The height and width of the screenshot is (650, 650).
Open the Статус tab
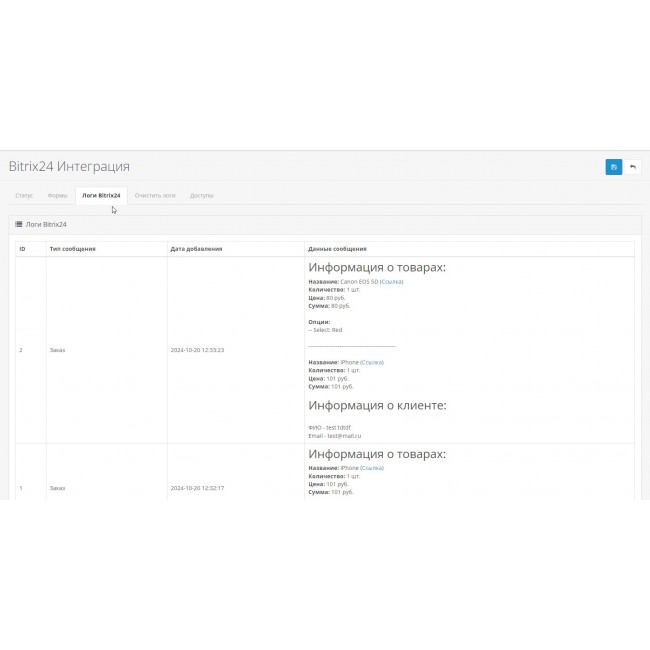pyautogui.click(x=25, y=195)
